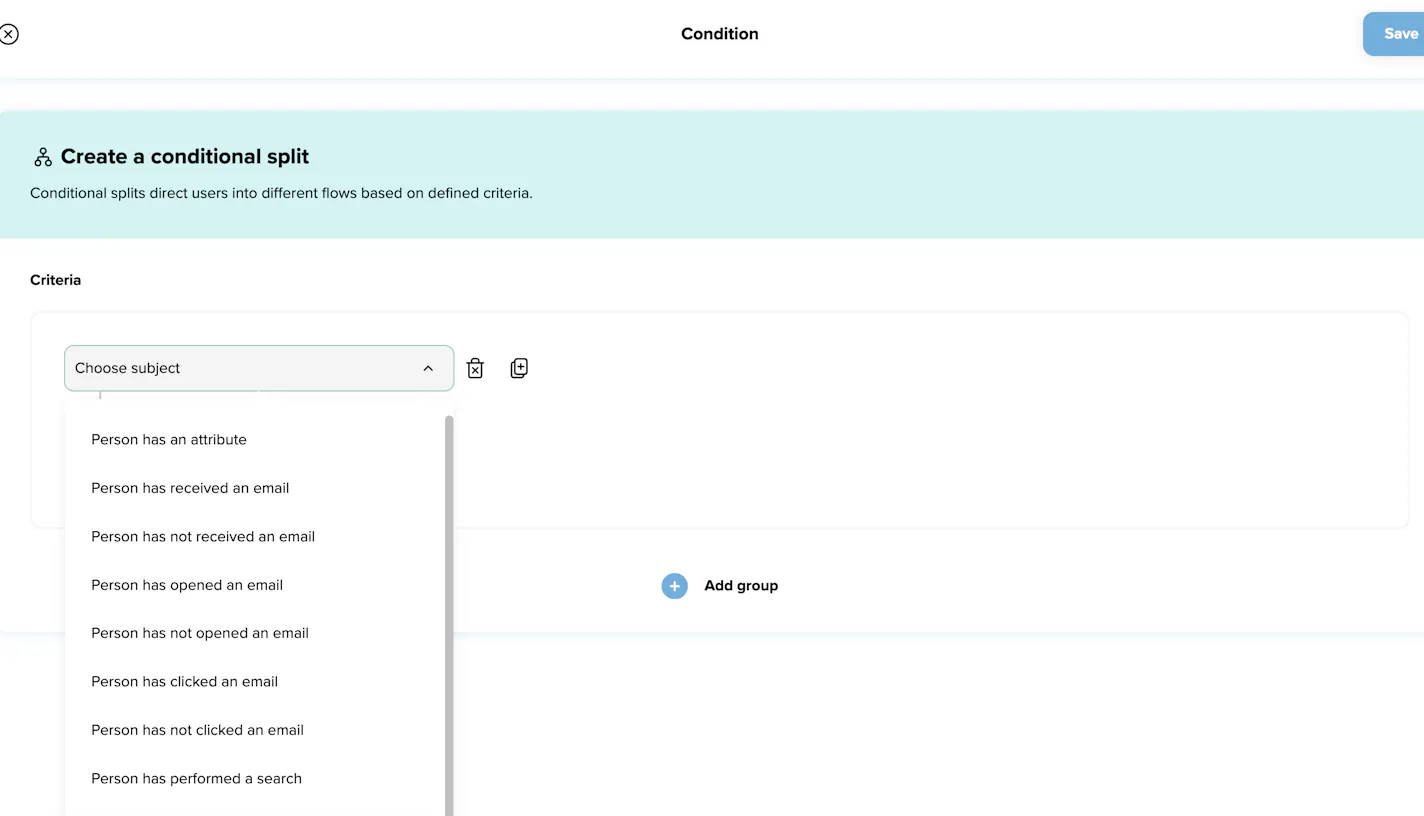Click Person has not received an email

pos(203,537)
